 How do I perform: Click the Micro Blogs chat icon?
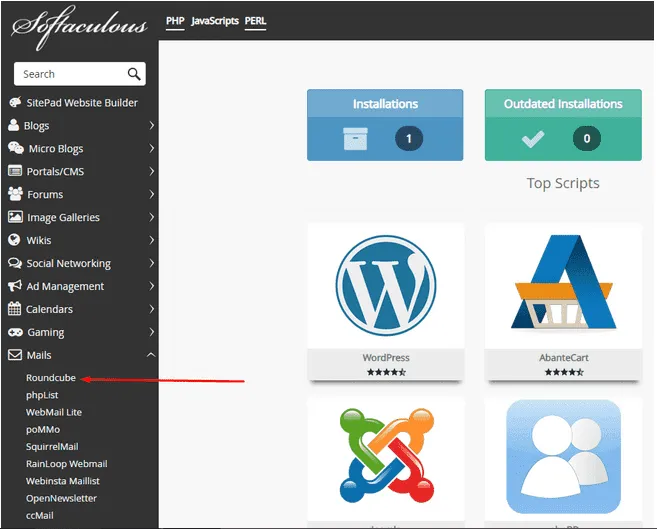[15, 149]
